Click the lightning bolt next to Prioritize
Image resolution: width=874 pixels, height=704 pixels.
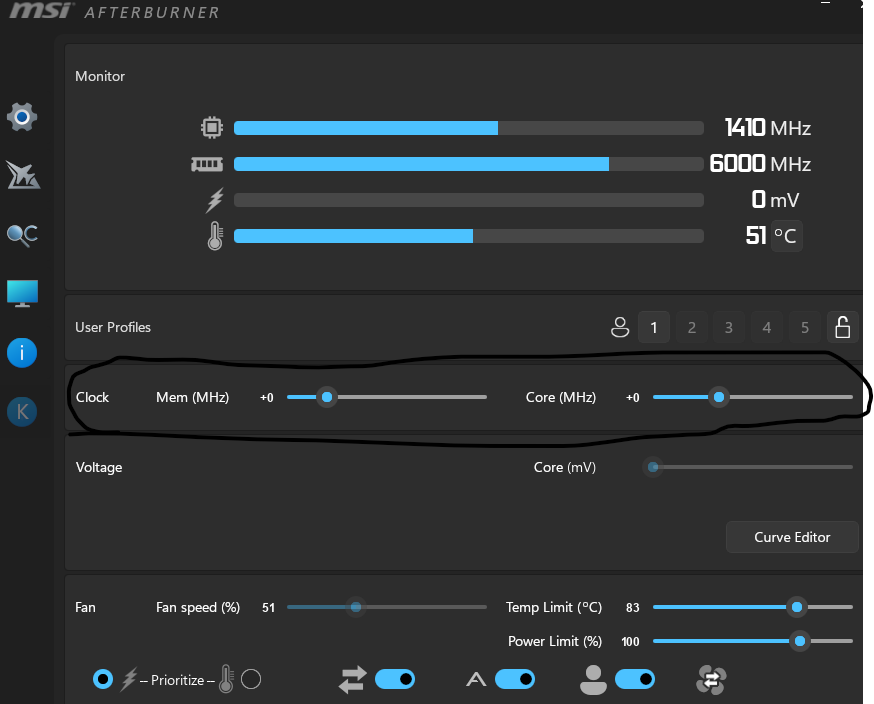[129, 679]
